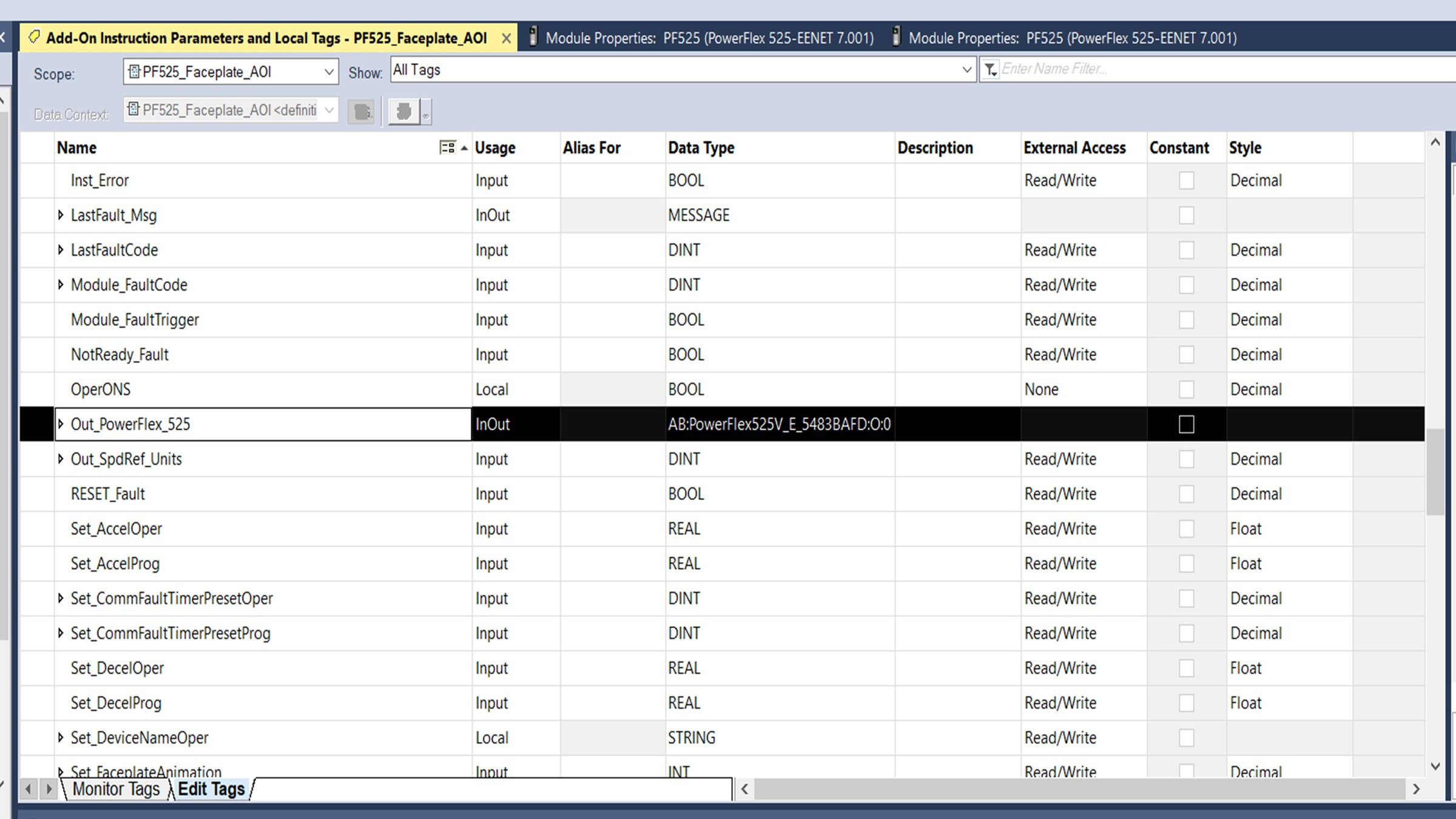The image size is (1456, 819).
Task: Toggle Constant checkbox for Inst_Error
Action: tap(1186, 180)
